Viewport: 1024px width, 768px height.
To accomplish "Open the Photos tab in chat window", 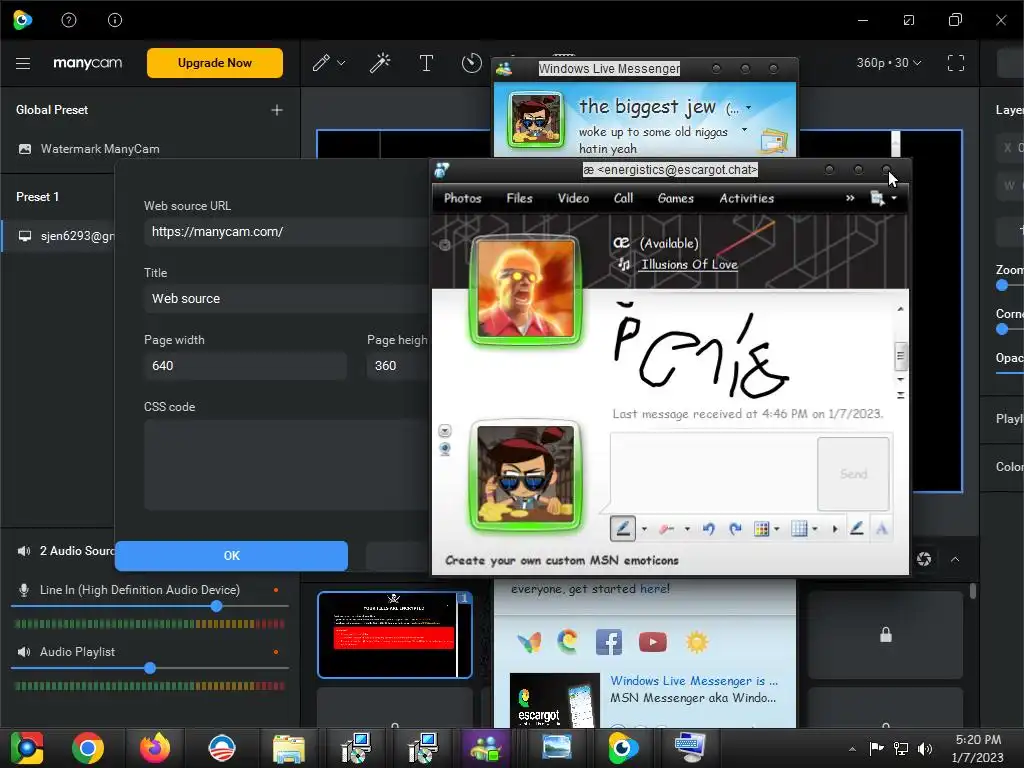I will (462, 198).
